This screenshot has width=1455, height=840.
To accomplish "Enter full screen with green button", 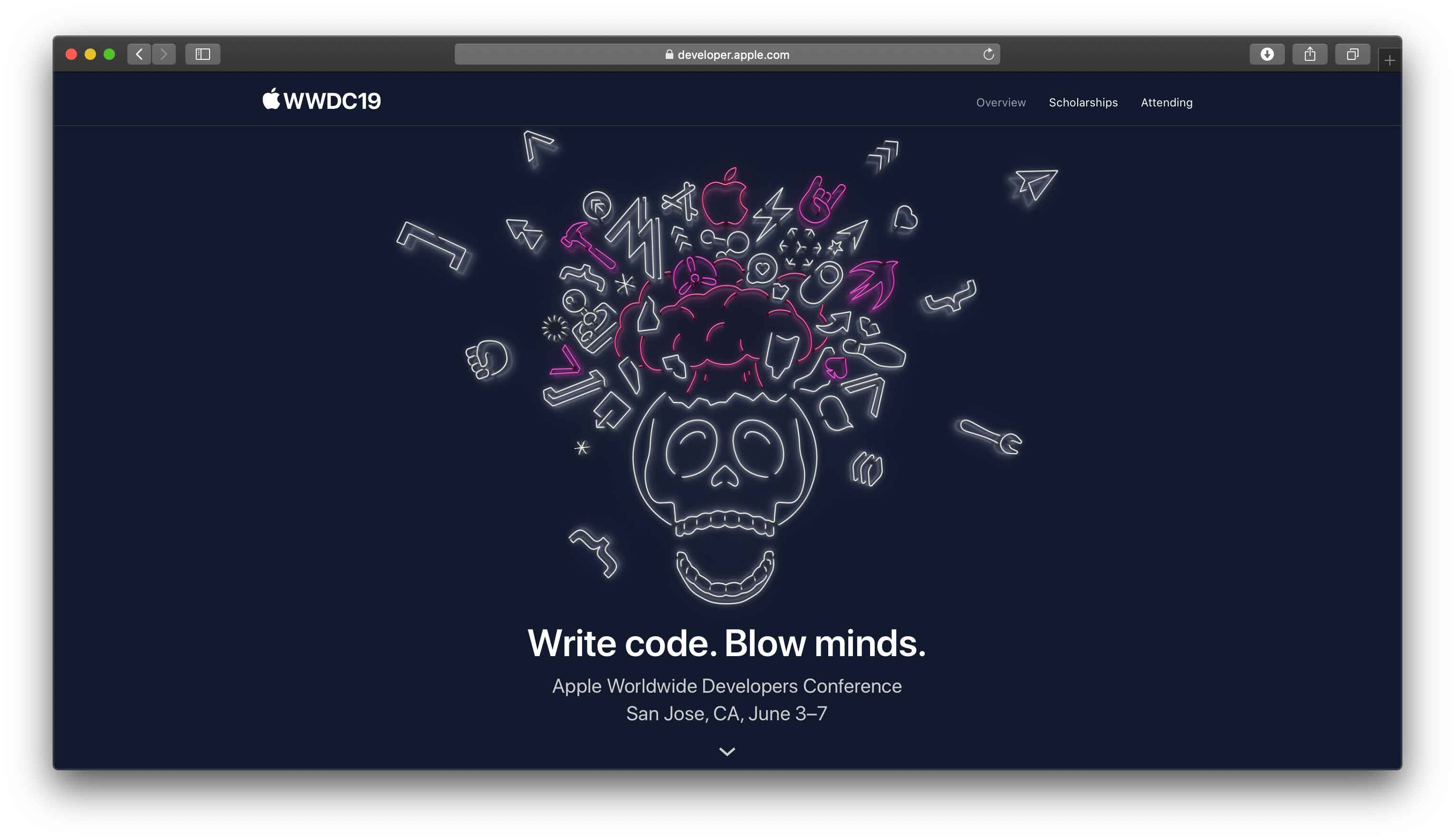I will [x=109, y=54].
